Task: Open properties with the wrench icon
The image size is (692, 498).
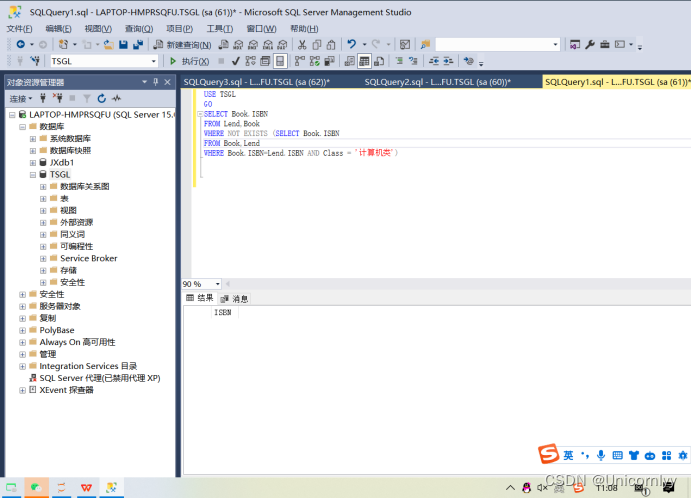Action: (590, 44)
